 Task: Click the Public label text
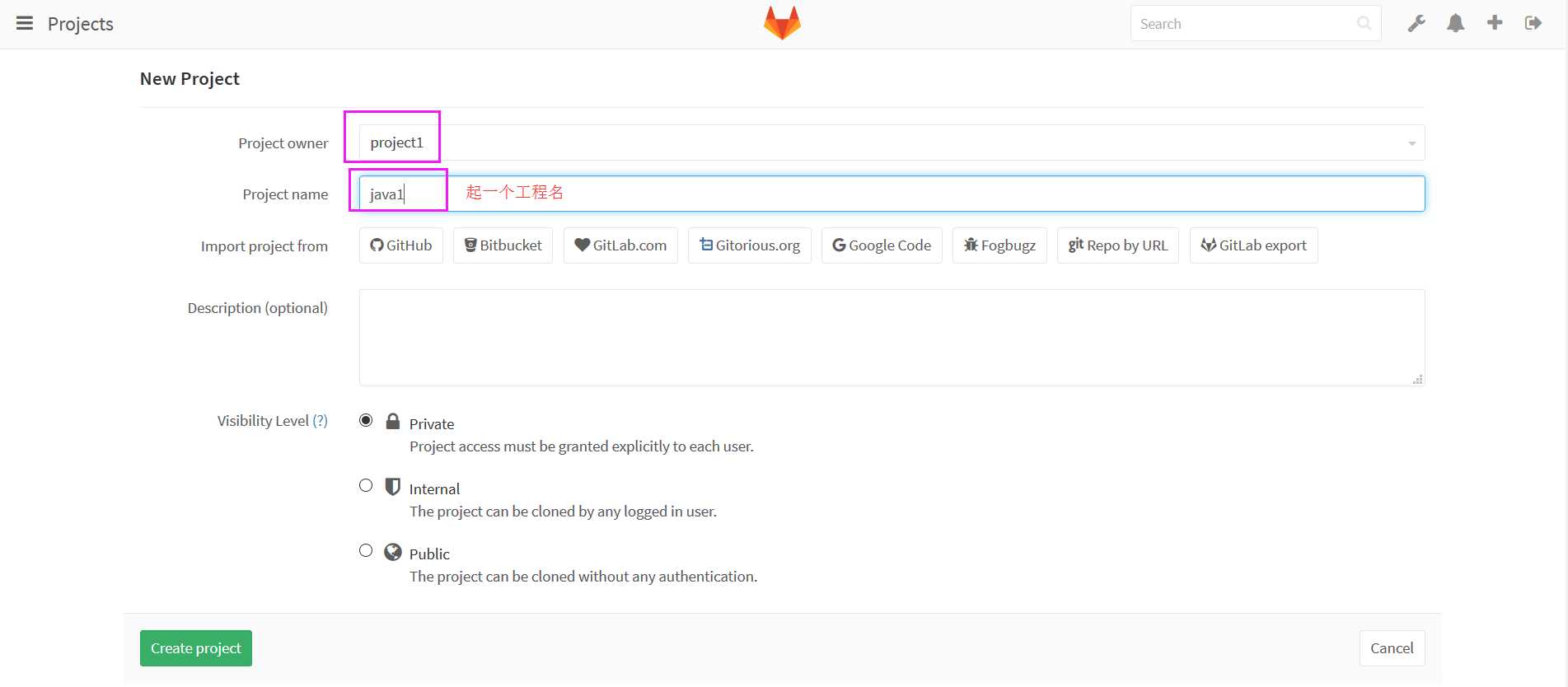(x=429, y=554)
